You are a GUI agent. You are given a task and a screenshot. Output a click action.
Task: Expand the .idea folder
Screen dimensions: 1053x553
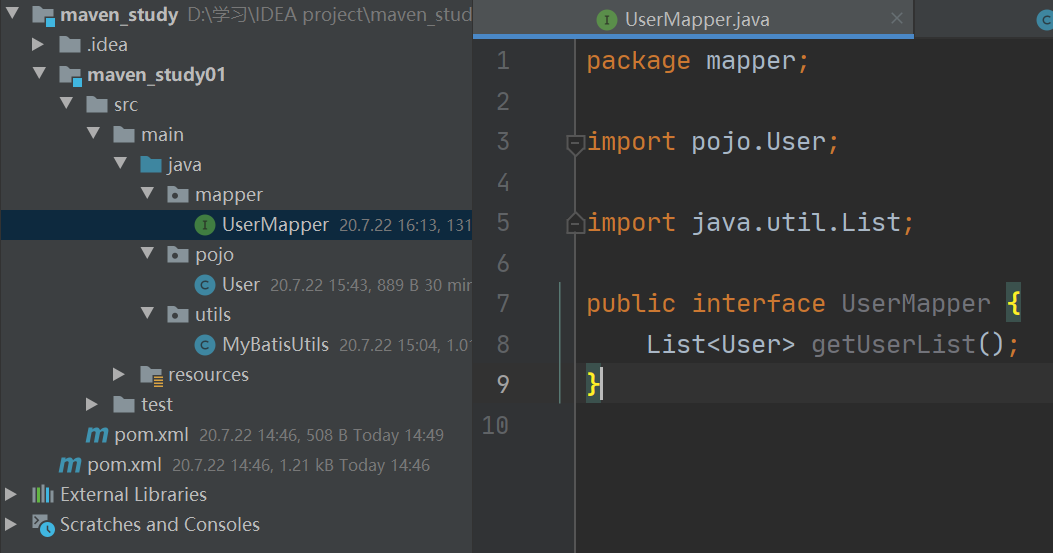pos(38,45)
